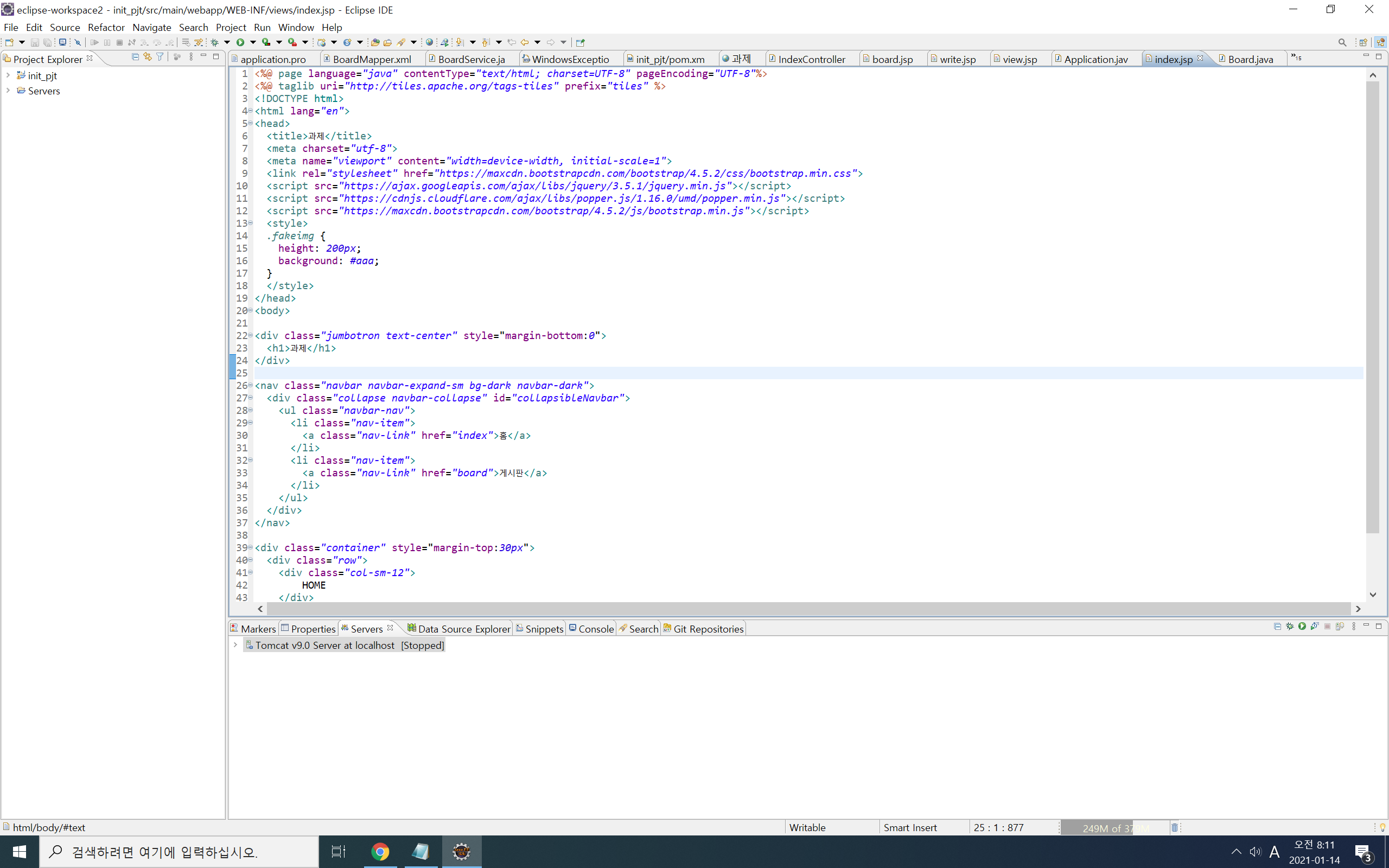
Task: Switch to the Console tab
Action: click(596, 628)
